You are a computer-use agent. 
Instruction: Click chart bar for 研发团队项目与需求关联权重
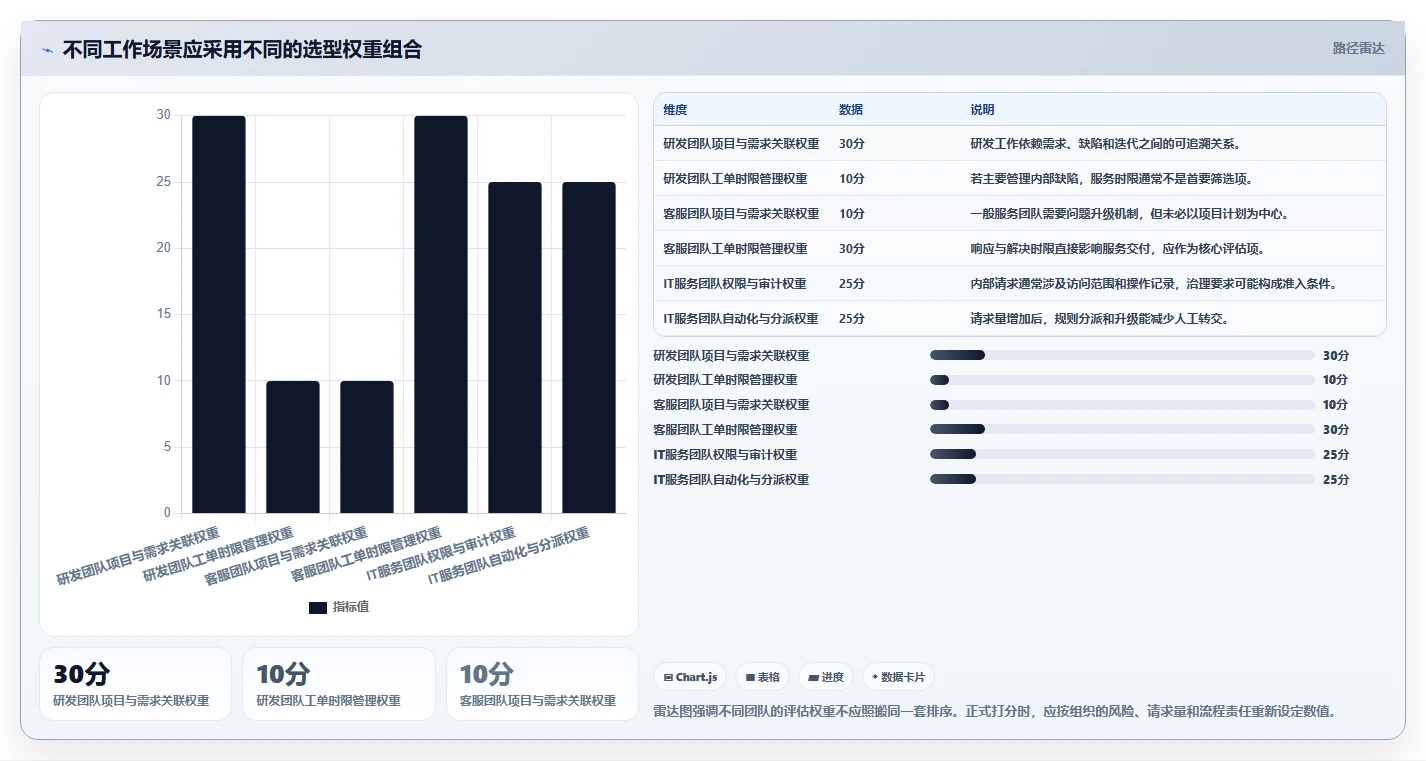coord(219,315)
